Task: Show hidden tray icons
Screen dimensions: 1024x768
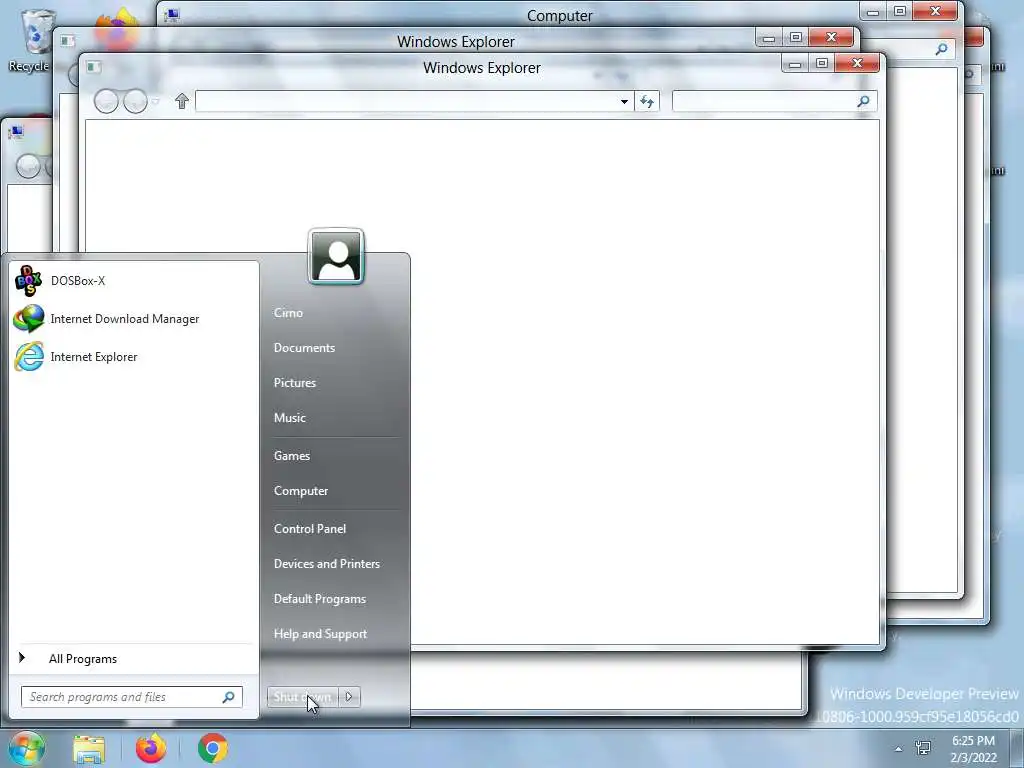Action: coord(899,749)
